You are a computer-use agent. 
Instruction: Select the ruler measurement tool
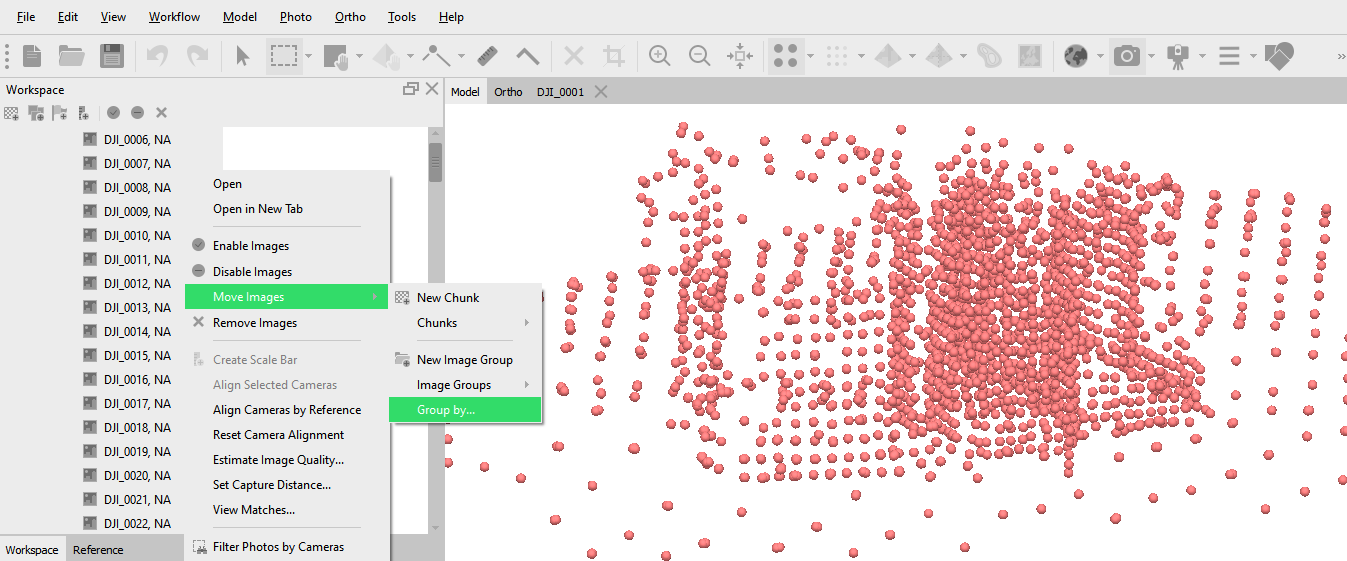coord(487,56)
